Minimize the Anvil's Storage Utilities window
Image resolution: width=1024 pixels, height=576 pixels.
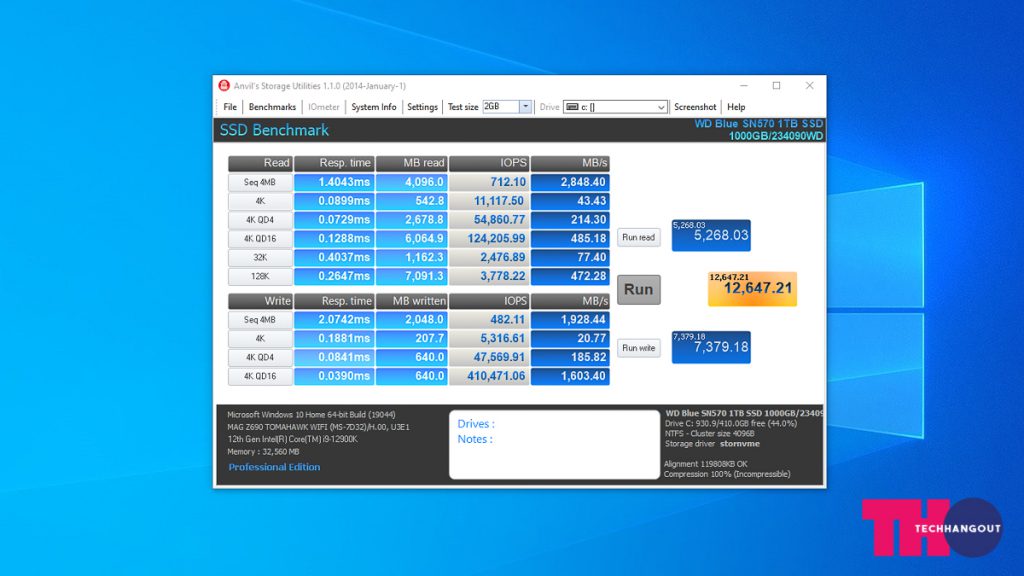click(x=743, y=86)
